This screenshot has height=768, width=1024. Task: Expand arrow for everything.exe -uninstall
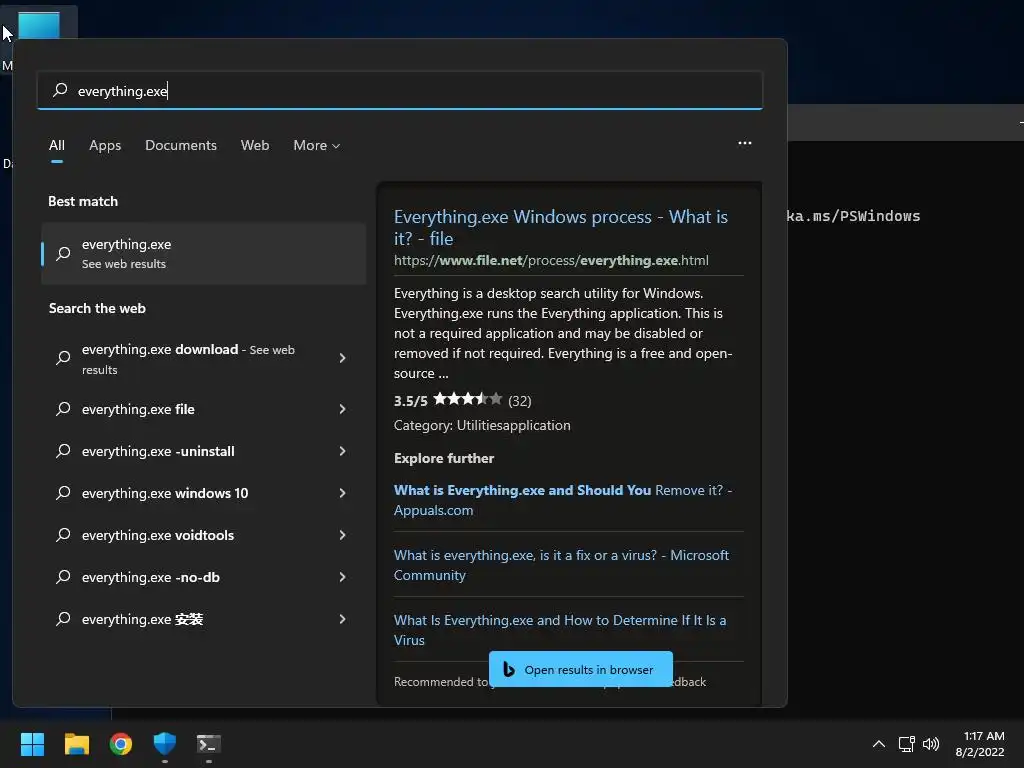click(x=342, y=451)
